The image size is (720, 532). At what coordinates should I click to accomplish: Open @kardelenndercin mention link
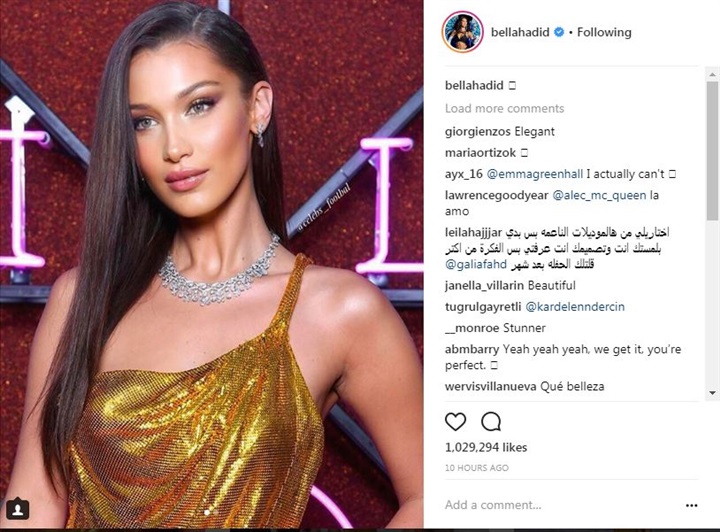[x=574, y=307]
